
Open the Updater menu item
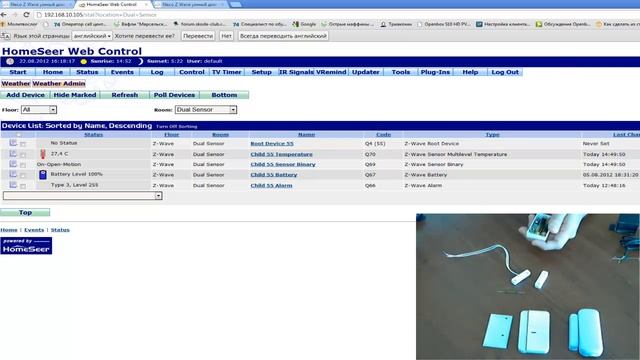(366, 72)
